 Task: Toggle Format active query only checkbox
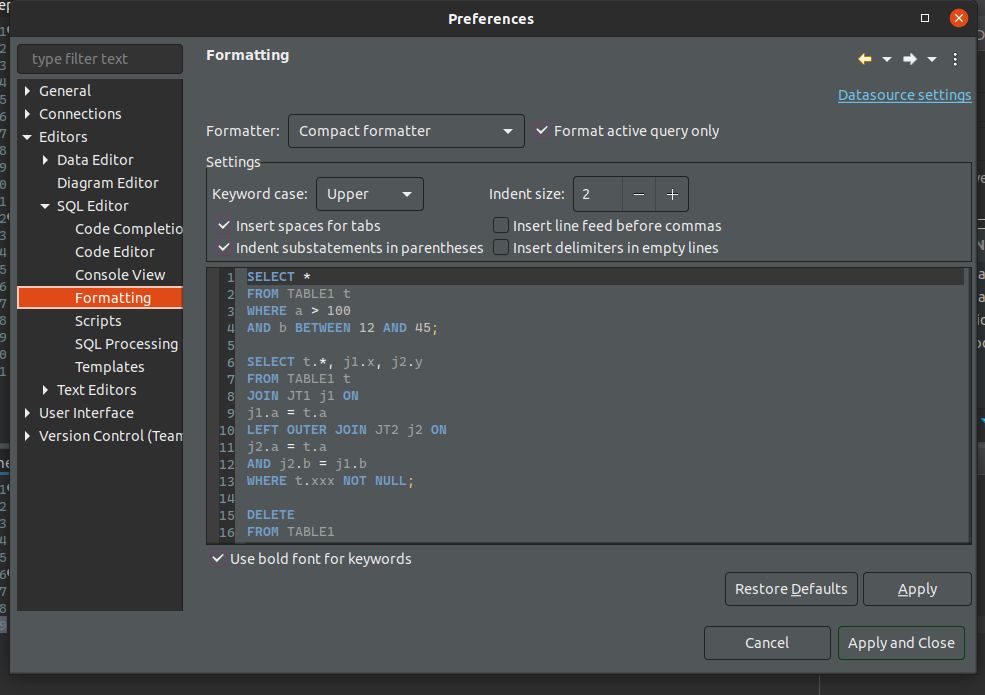pos(542,131)
